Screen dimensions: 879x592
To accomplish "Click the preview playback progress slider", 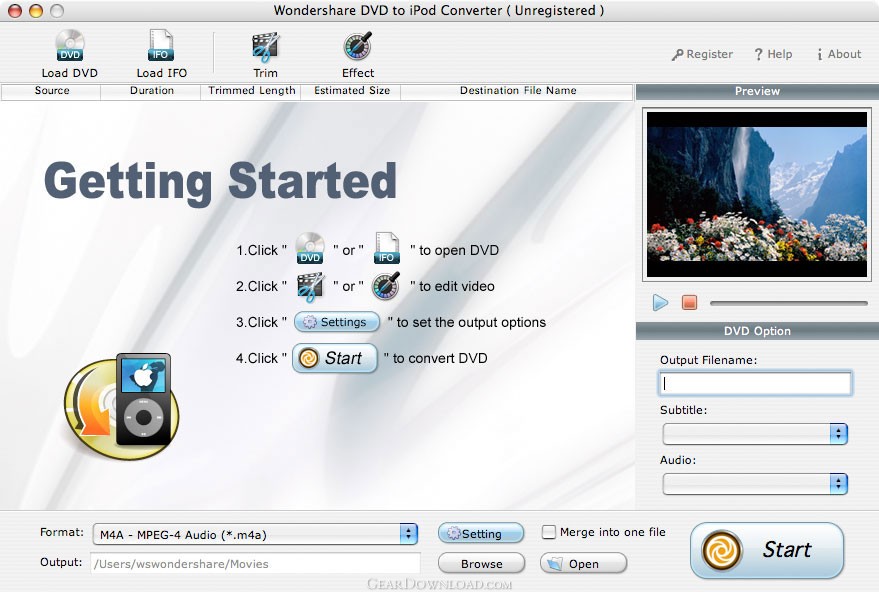I will pyautogui.click(x=789, y=303).
